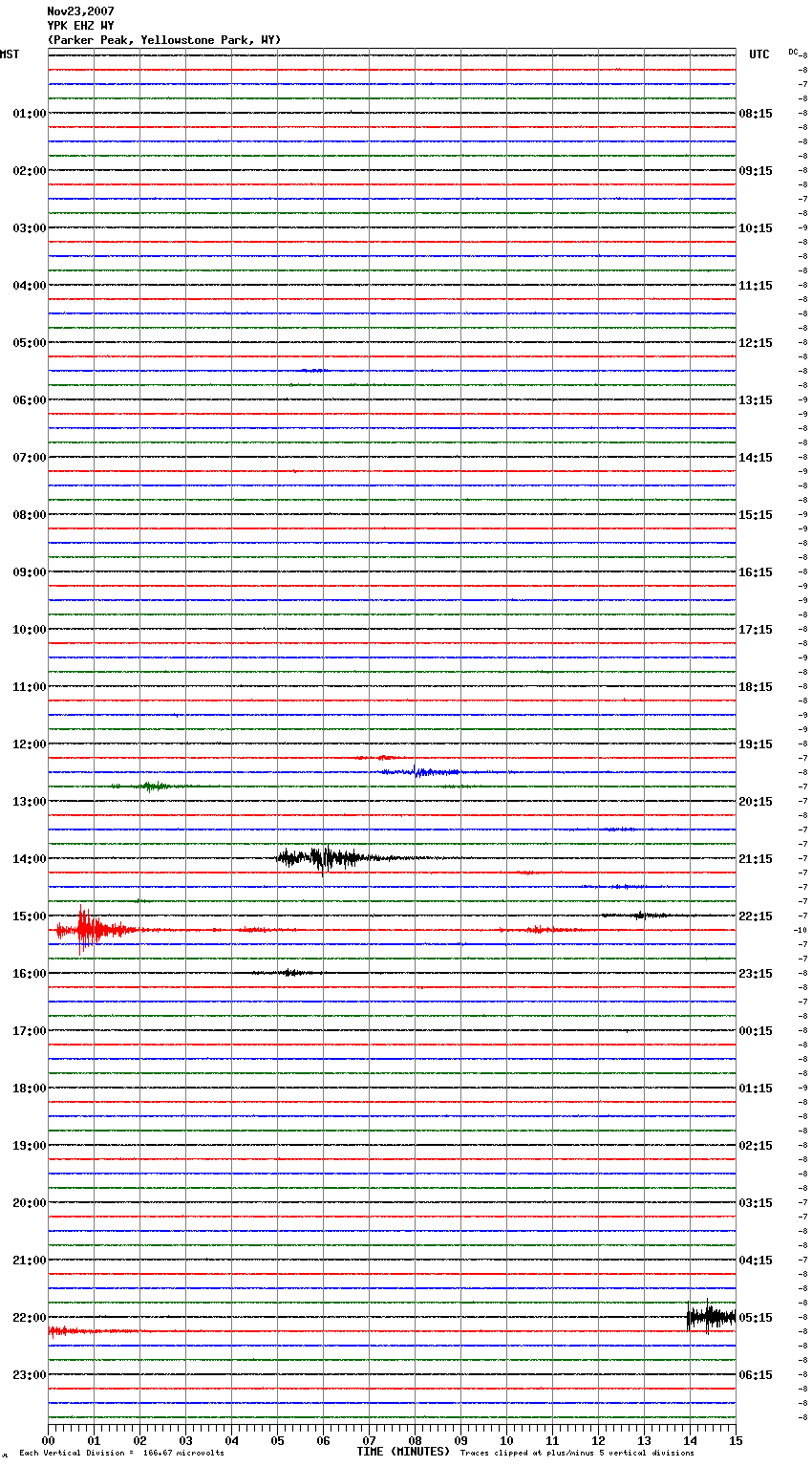Click the 21:15 UTC time label
The width and height of the screenshot is (812, 1466).
pyautogui.click(x=756, y=859)
